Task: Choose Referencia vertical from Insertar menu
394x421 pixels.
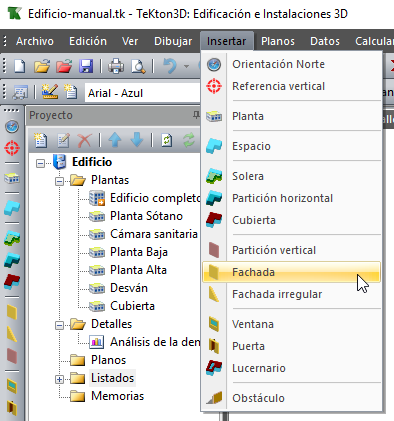Action: (292, 86)
